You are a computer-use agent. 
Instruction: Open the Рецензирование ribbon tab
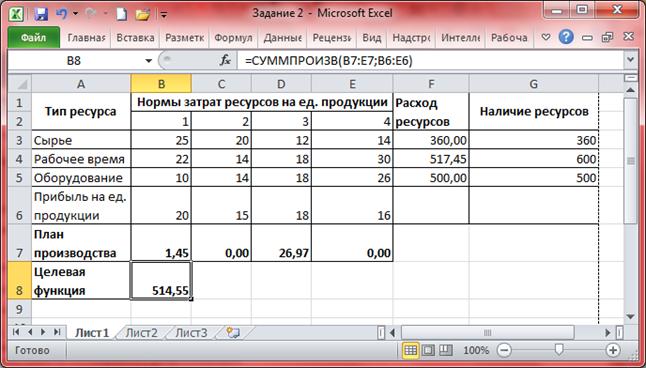[332, 38]
